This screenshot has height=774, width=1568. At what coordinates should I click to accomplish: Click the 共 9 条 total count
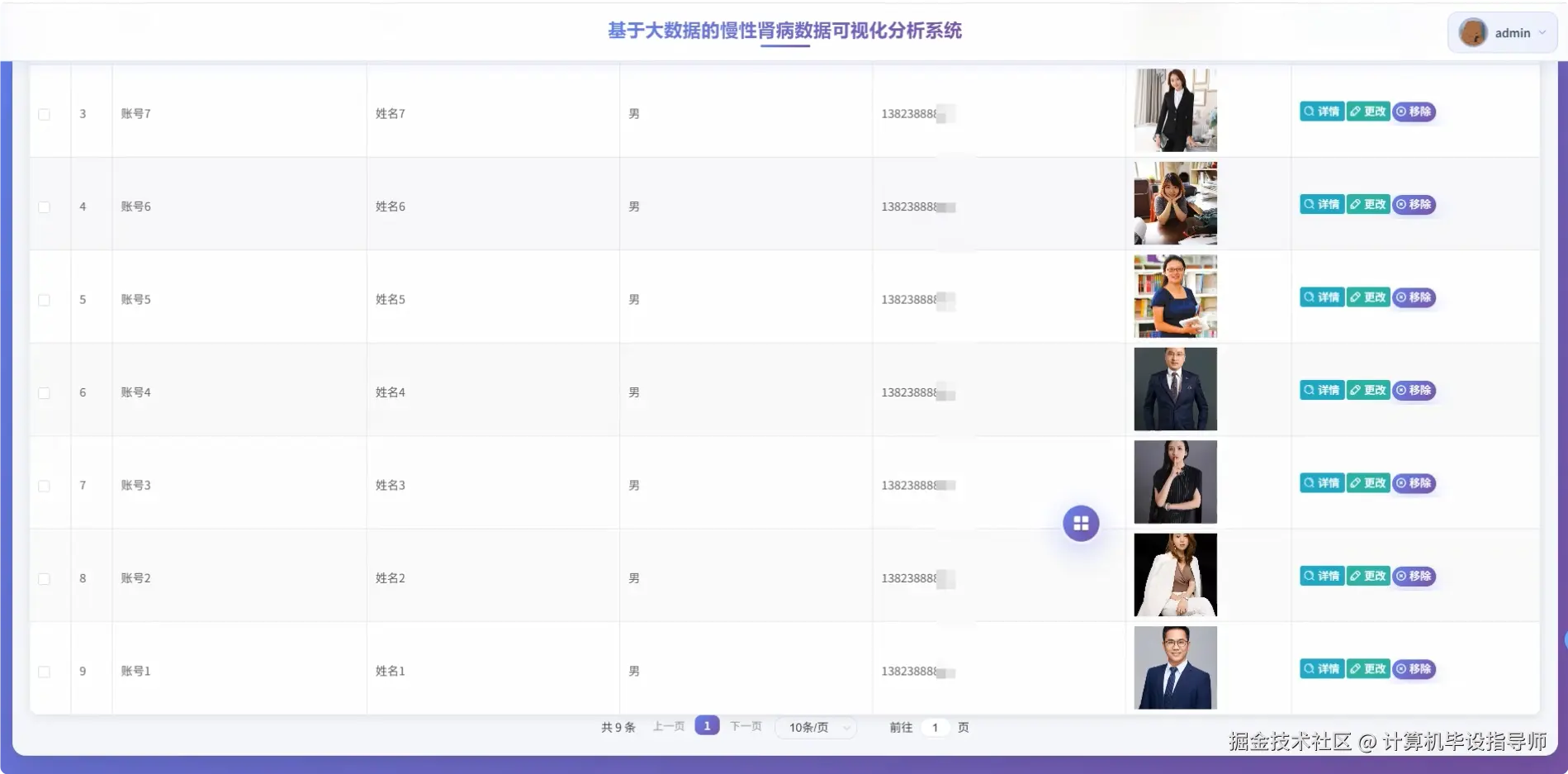point(618,728)
